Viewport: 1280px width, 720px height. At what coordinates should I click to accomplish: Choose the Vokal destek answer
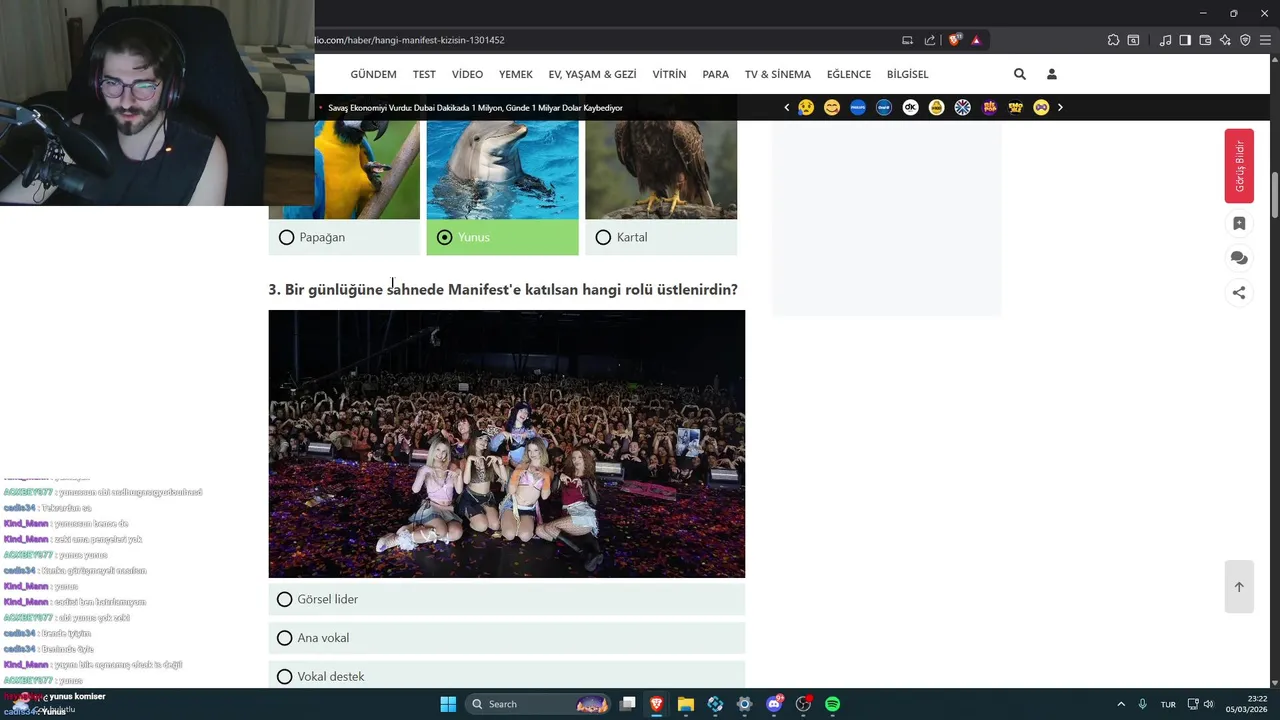(507, 676)
